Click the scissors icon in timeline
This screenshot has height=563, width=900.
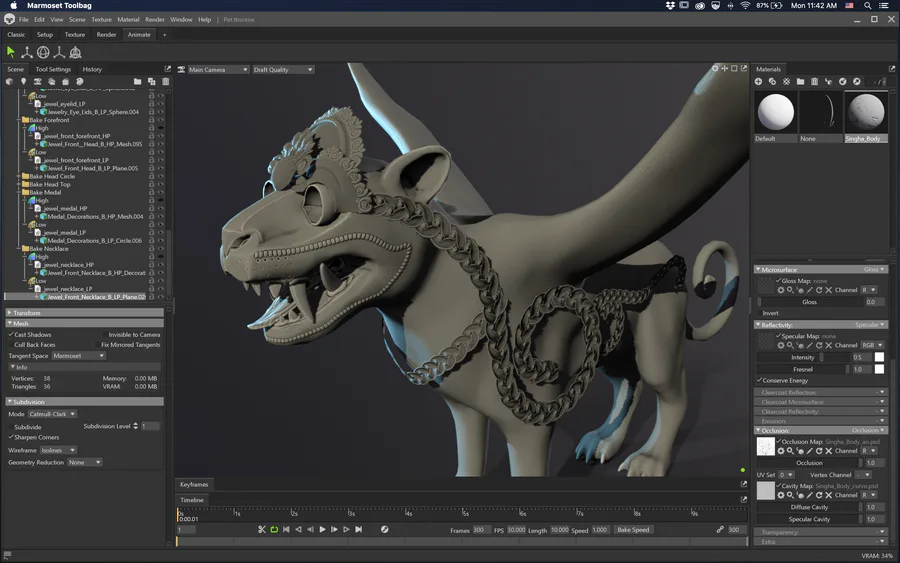[262, 529]
